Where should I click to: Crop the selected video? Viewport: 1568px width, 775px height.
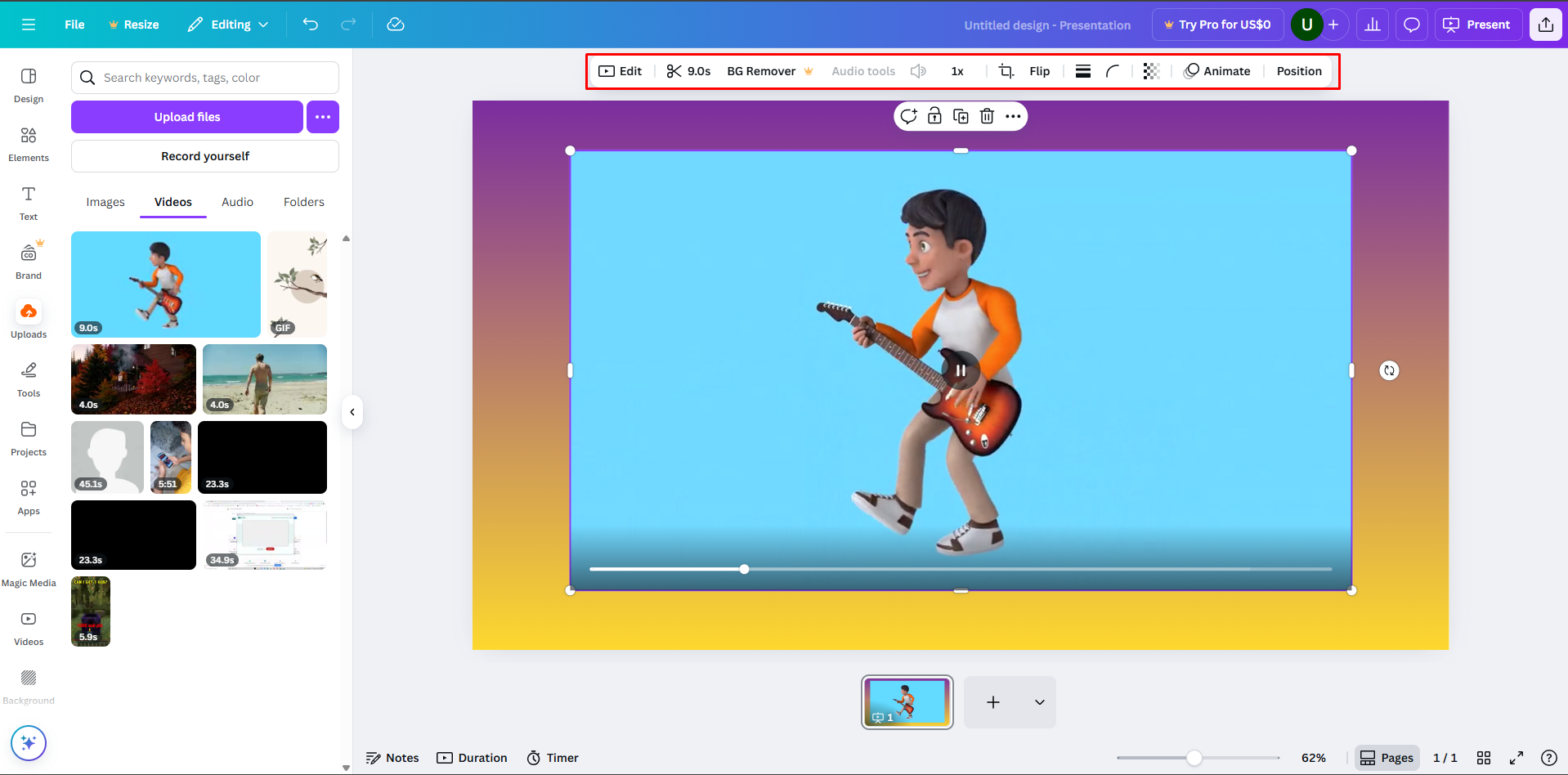1006,71
